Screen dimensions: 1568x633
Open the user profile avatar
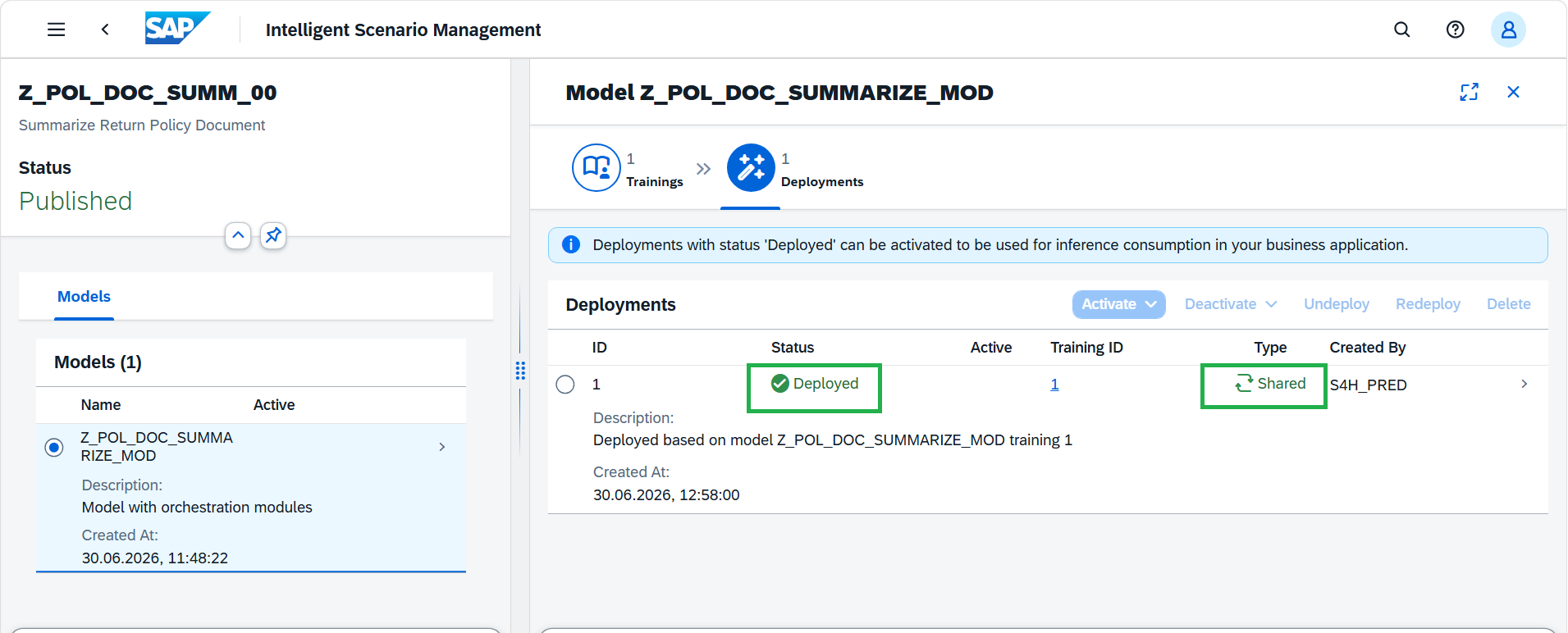tap(1508, 30)
